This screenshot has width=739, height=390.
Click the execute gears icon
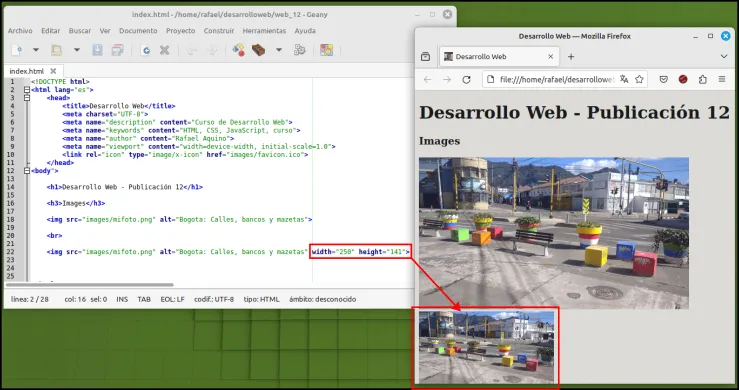pos(300,50)
